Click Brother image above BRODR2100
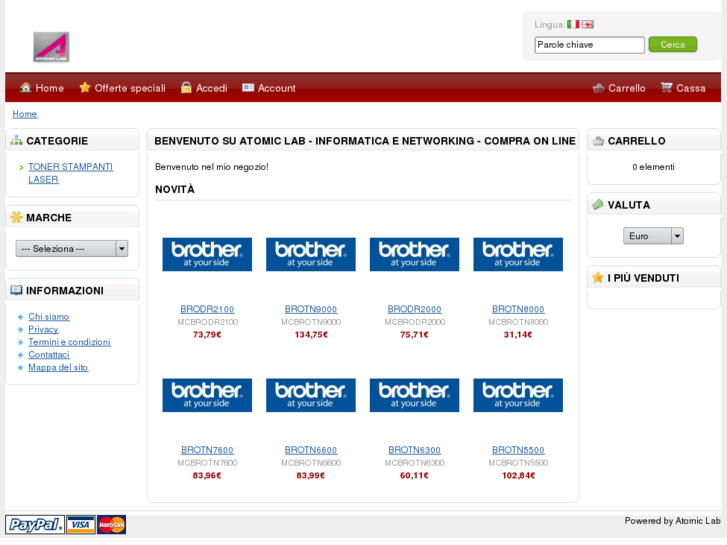Viewport: 727px width, 545px height. click(x=207, y=254)
